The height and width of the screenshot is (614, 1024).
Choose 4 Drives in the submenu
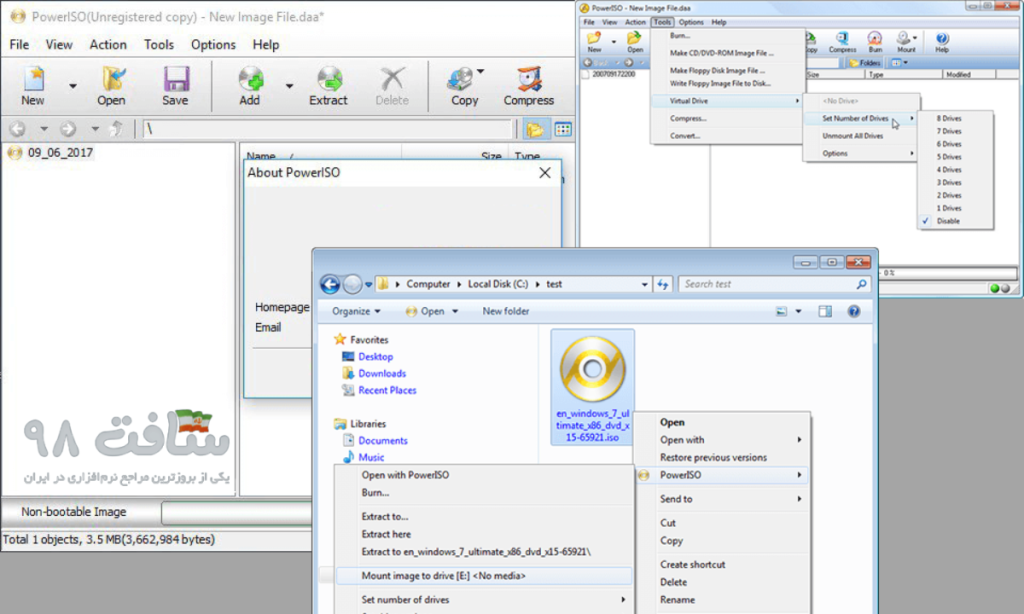point(948,170)
